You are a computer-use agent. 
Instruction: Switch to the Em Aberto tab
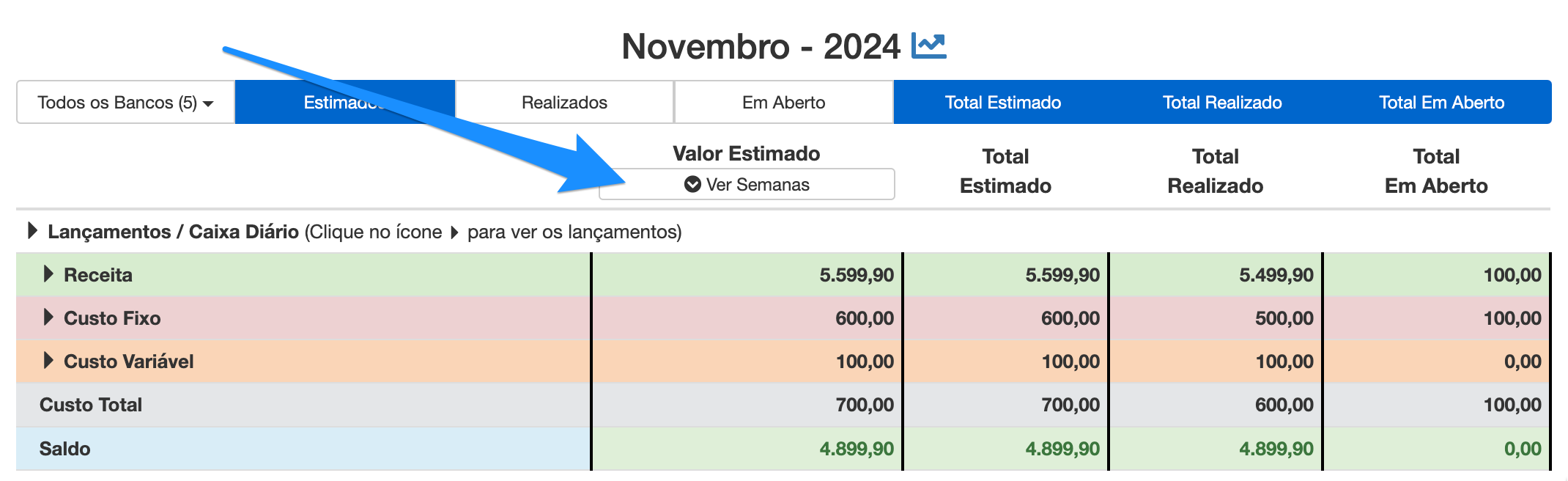(x=783, y=102)
